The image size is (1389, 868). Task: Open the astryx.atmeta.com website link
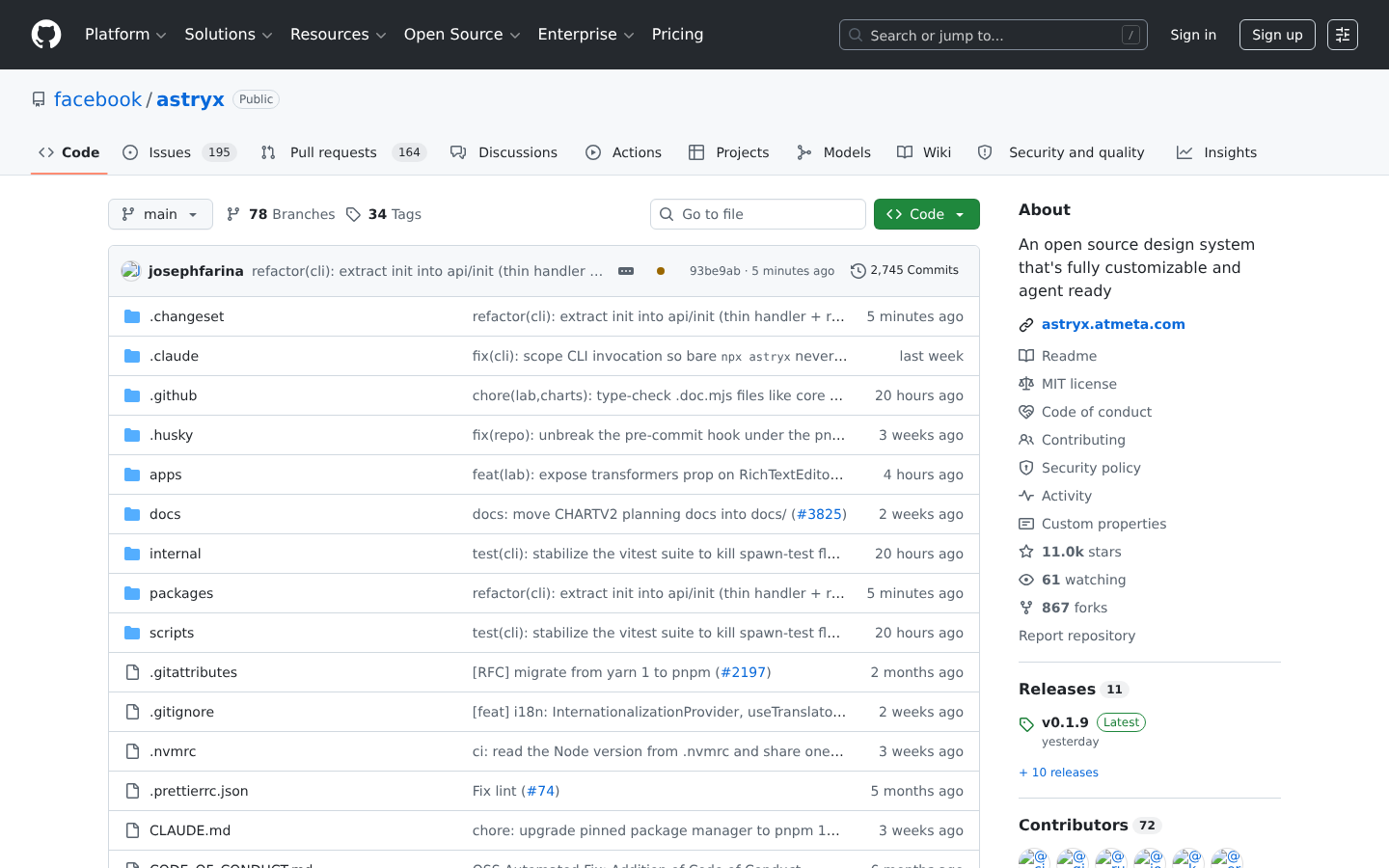coord(1113,324)
